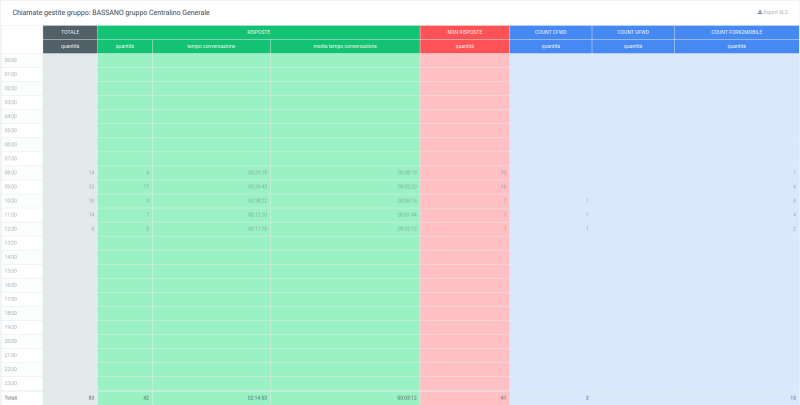Click the page title Chiamate gestite gruppo
800x405 pixels.
click(x=111, y=12)
